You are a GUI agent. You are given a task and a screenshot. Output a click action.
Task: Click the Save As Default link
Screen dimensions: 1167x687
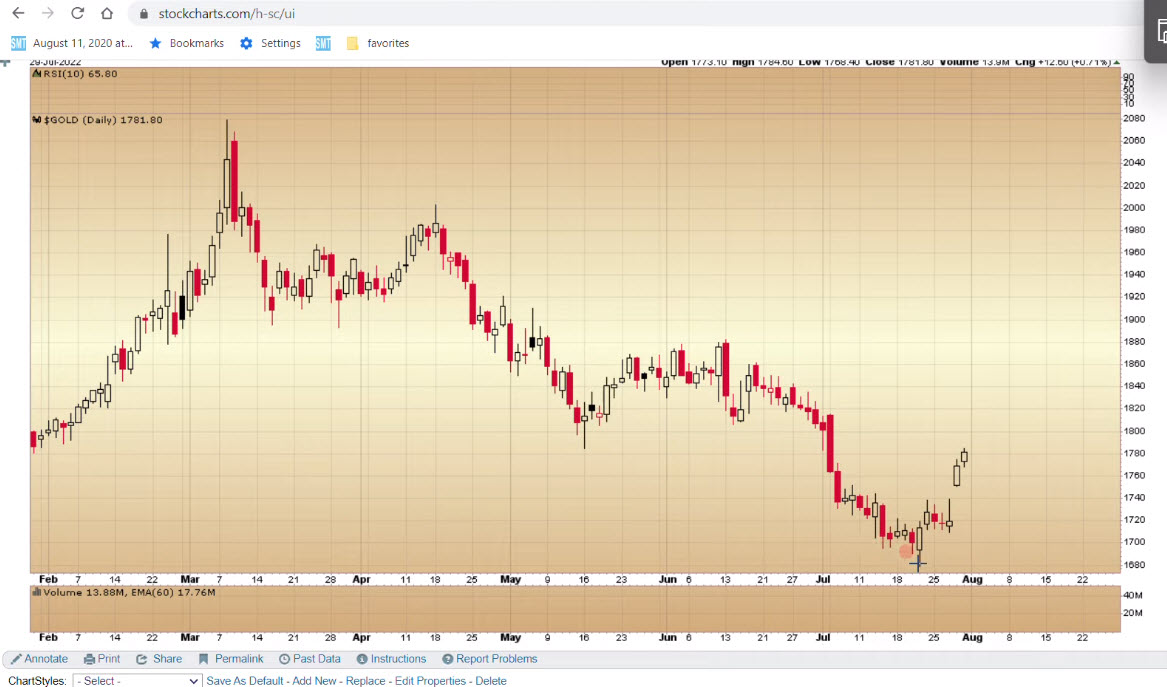click(x=245, y=681)
